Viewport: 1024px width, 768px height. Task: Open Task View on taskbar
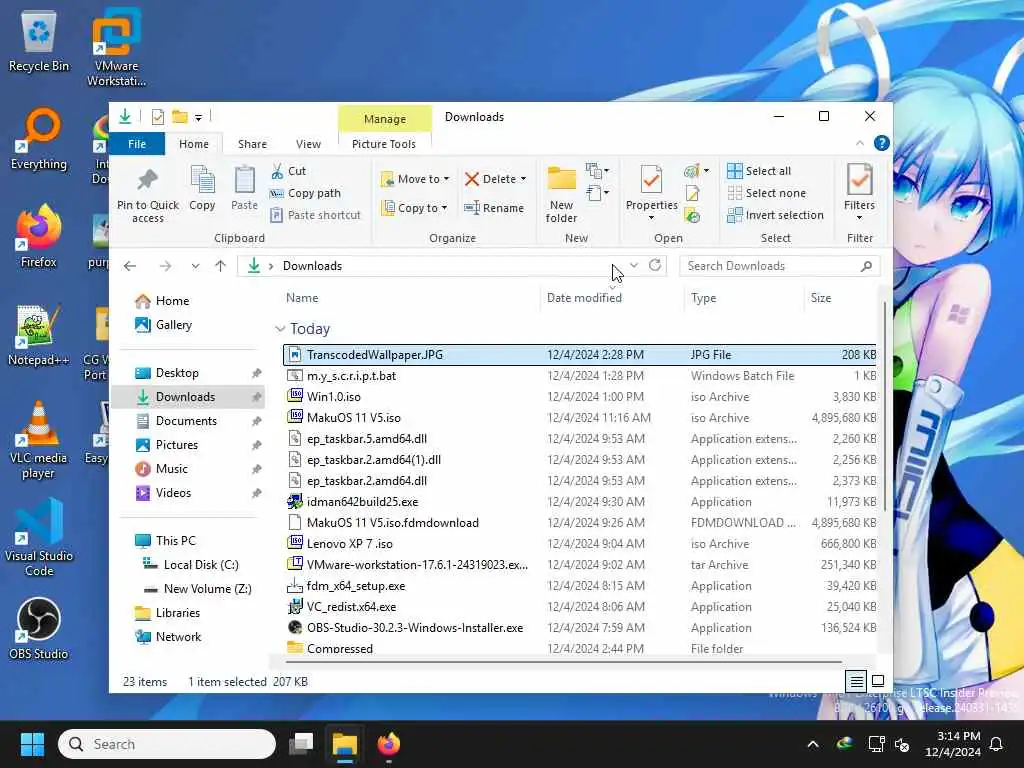click(x=301, y=743)
